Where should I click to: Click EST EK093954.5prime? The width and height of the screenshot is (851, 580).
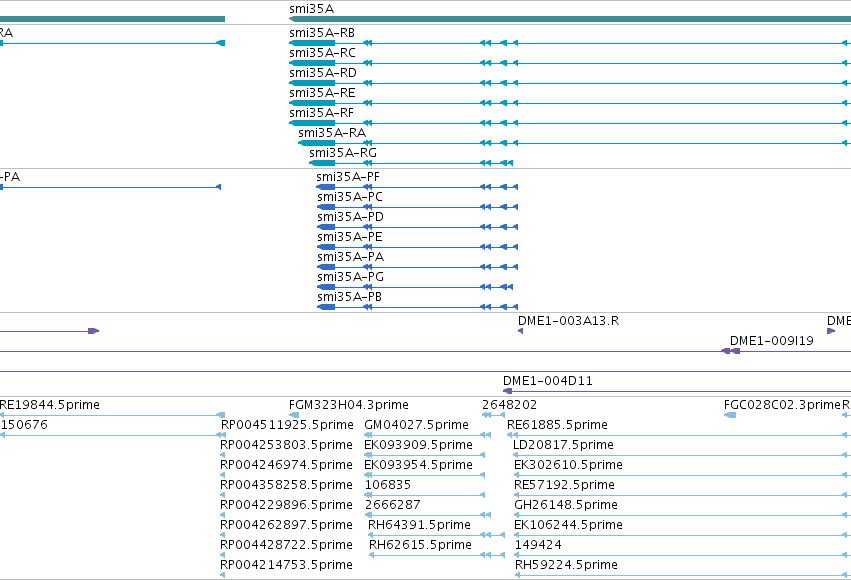click(x=418, y=465)
